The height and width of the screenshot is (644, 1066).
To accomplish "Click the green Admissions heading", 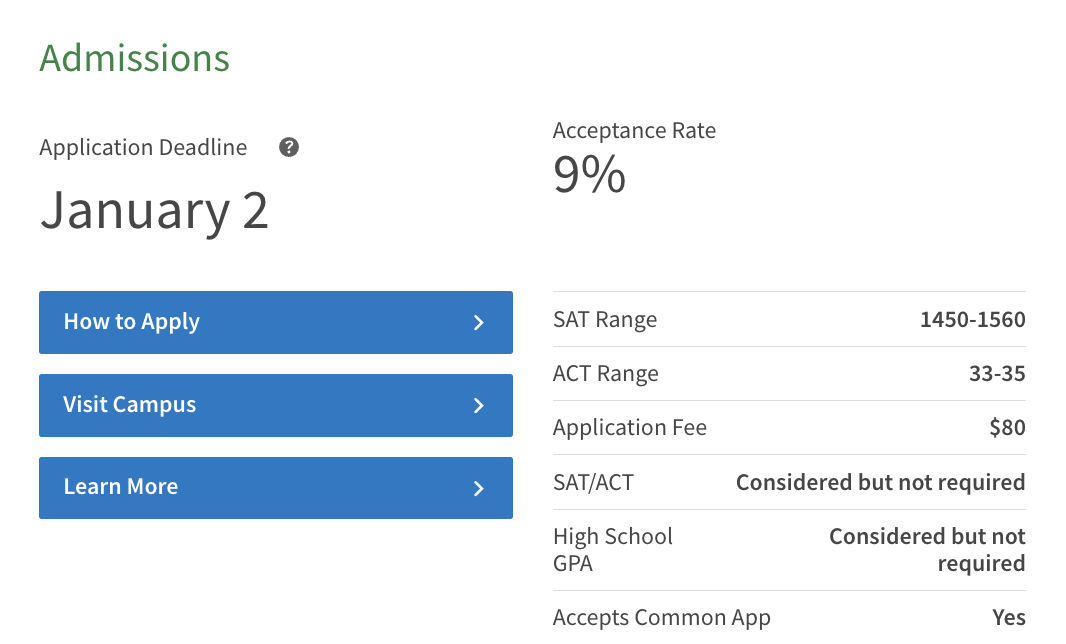I will [135, 58].
